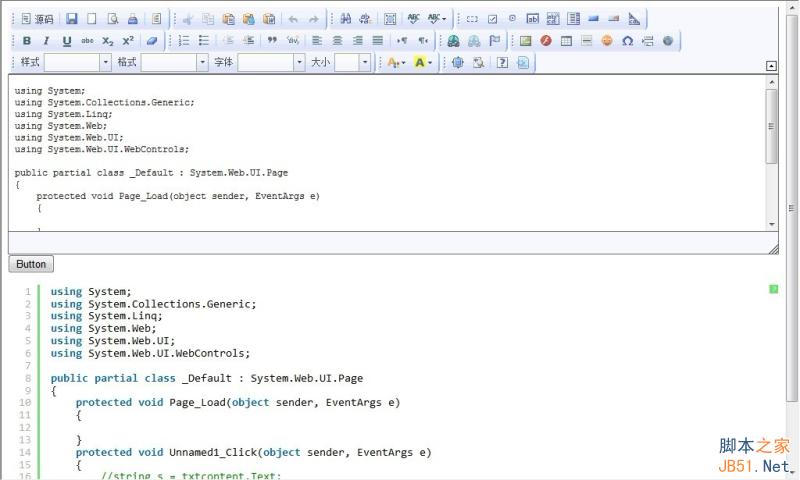Toggle bold formatting

coord(27,41)
